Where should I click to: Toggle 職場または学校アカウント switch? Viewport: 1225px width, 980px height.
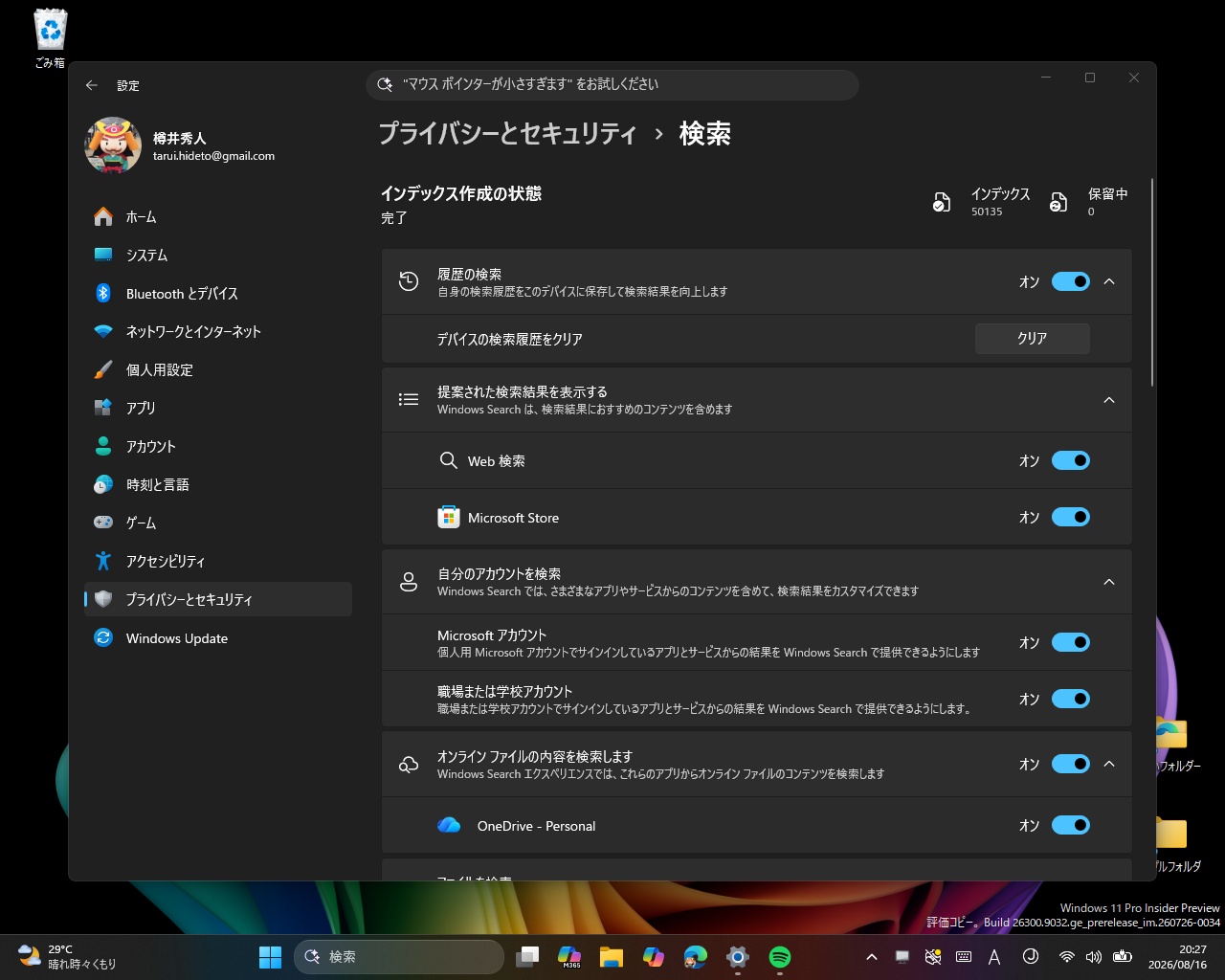pyautogui.click(x=1071, y=699)
